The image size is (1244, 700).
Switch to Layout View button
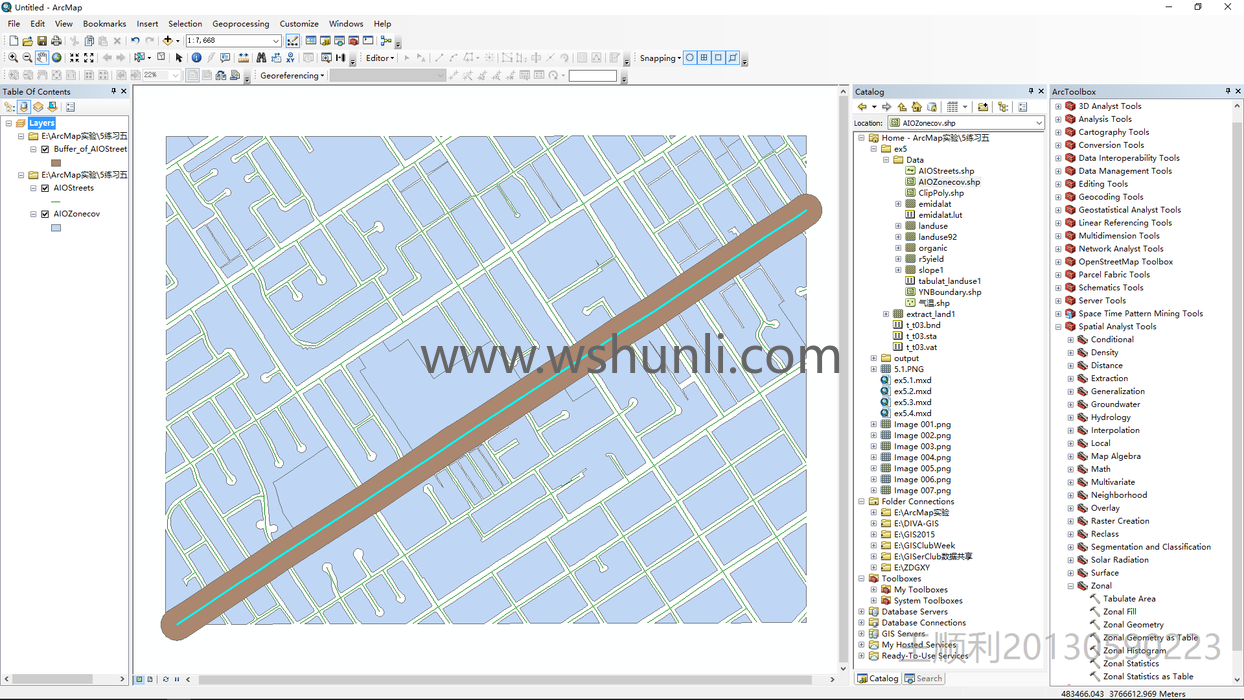(x=150, y=679)
